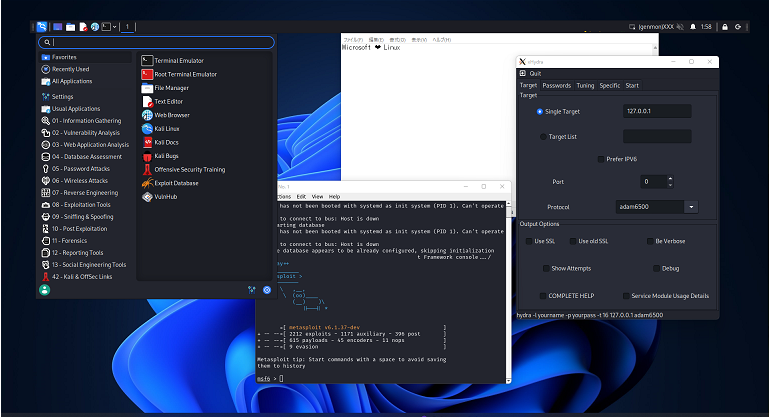The height and width of the screenshot is (417, 769).
Task: Show All Applications category
Action: (86, 81)
